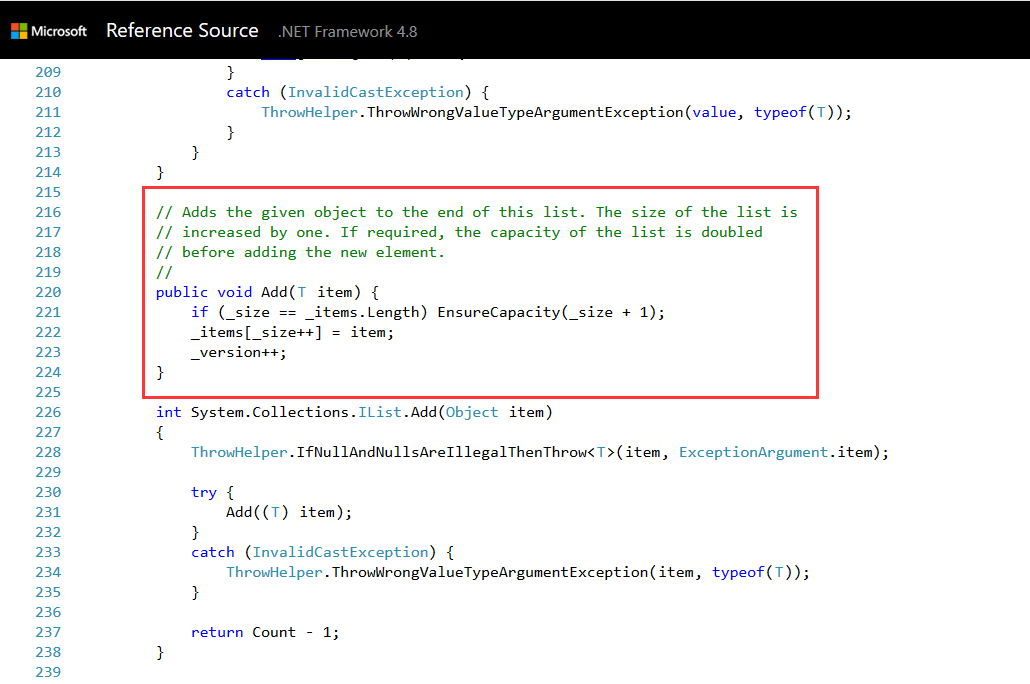Image resolution: width=1030 pixels, height=684 pixels.
Task: Follow the InvalidCastException link on line 210
Action: point(375,91)
